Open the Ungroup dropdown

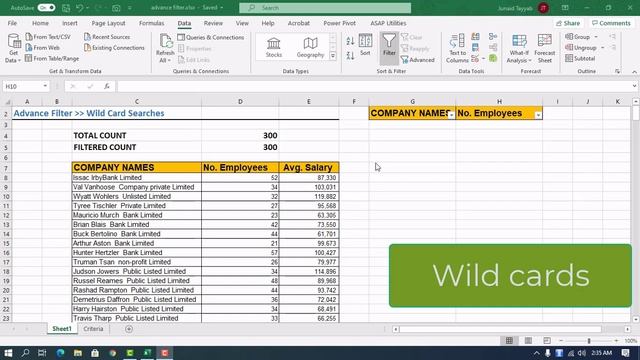[584, 48]
